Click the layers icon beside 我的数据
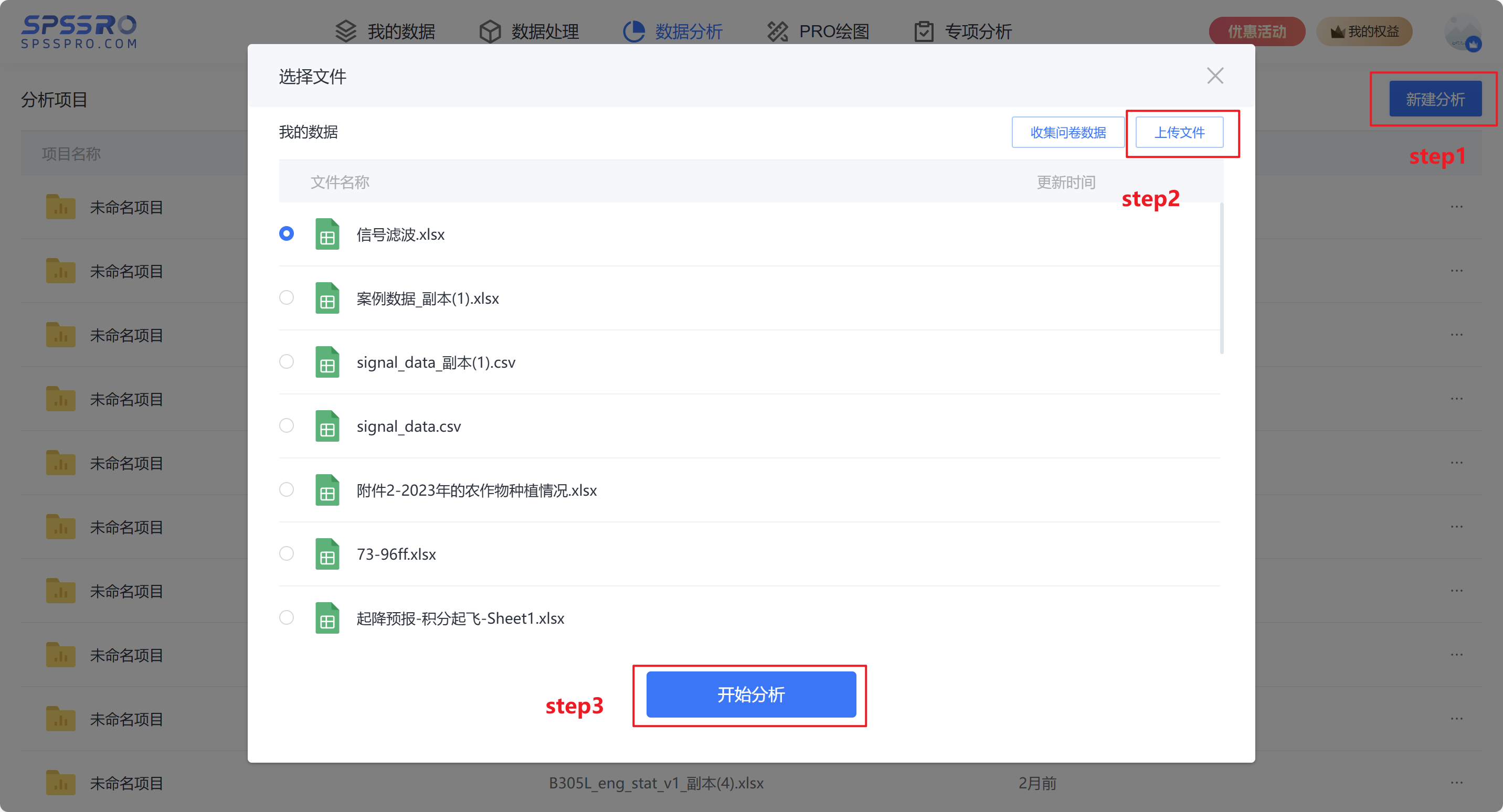This screenshot has height=812, width=1503. pyautogui.click(x=346, y=31)
